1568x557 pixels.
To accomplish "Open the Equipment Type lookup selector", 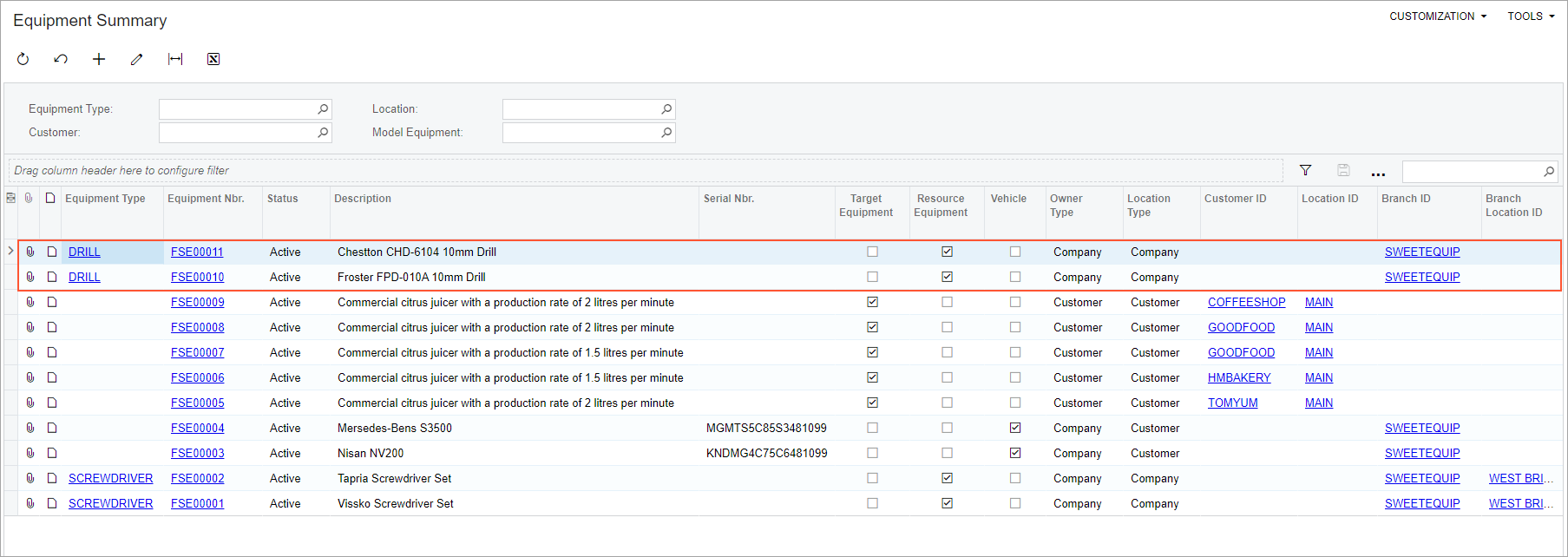I will click(x=323, y=109).
